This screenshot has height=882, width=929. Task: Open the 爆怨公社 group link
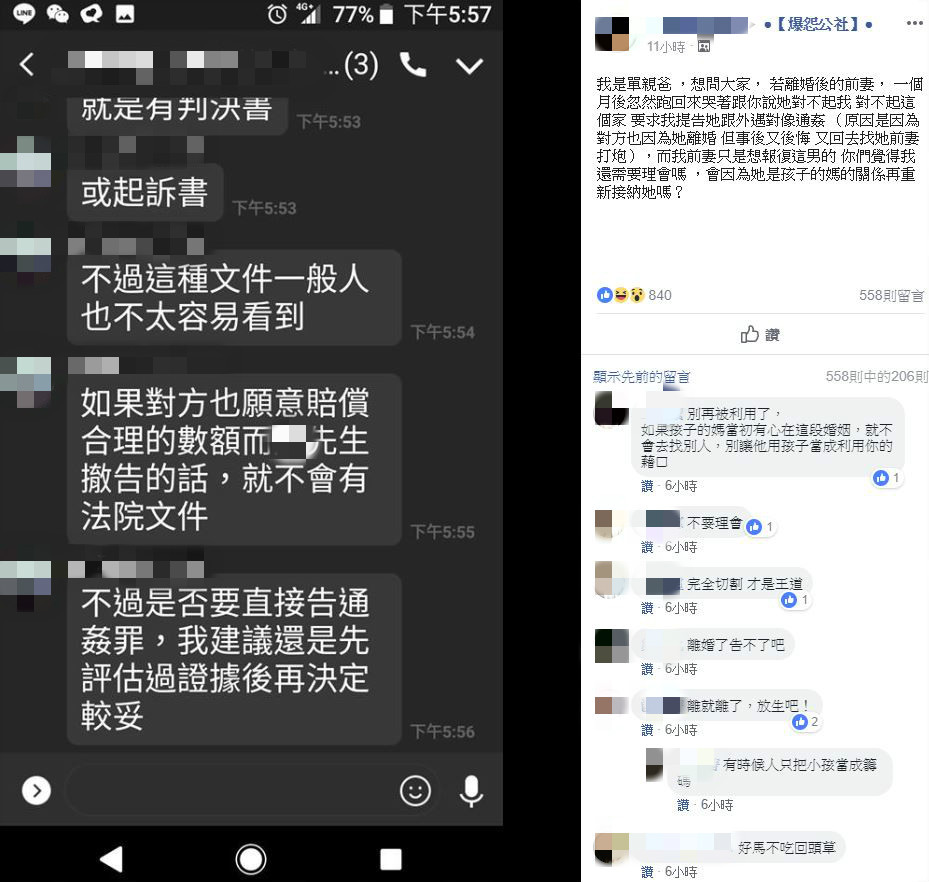pos(818,24)
